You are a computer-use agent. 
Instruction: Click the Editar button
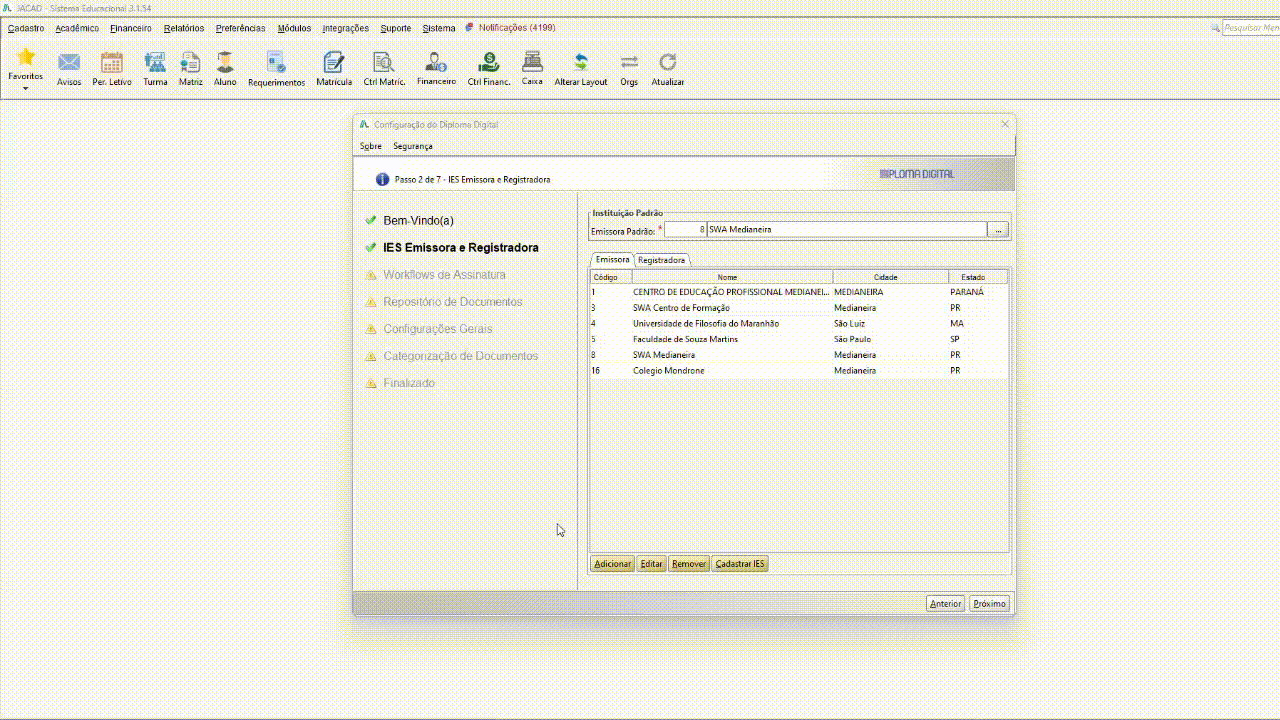(651, 564)
